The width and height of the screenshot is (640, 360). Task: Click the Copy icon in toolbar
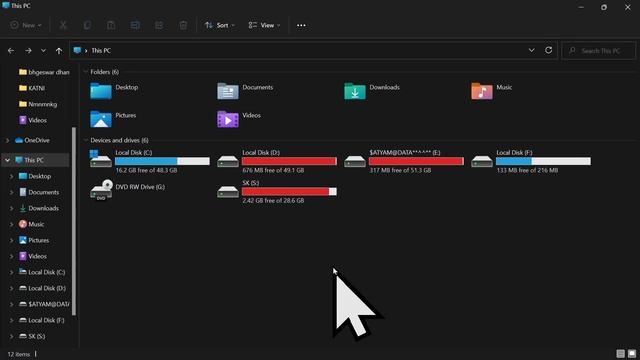pyautogui.click(x=87, y=25)
